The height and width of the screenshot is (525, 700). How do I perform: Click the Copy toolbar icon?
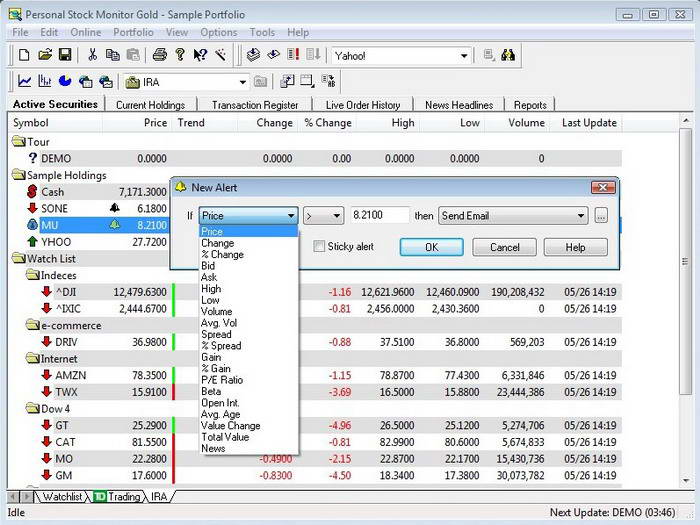click(112, 55)
